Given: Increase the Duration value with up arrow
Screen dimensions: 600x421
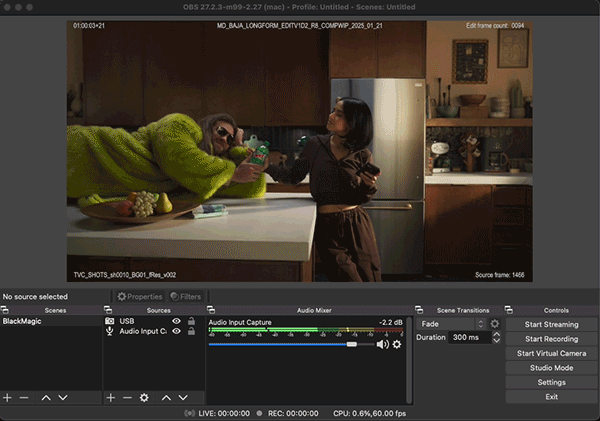Looking at the screenshot, I should 496,334.
